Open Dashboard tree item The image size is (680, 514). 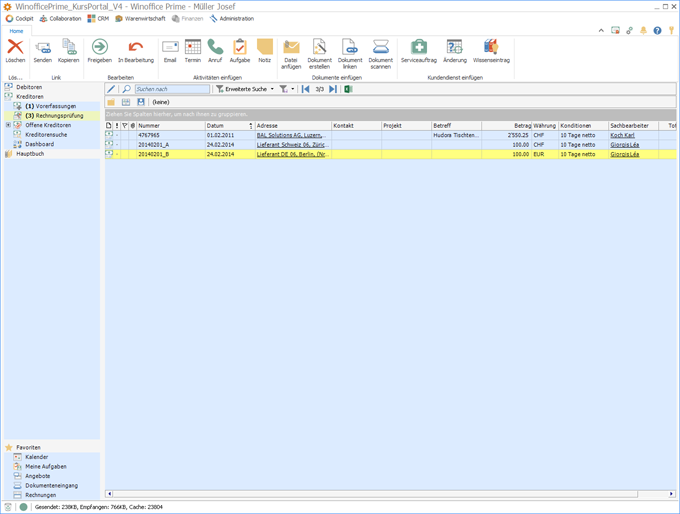pos(39,144)
